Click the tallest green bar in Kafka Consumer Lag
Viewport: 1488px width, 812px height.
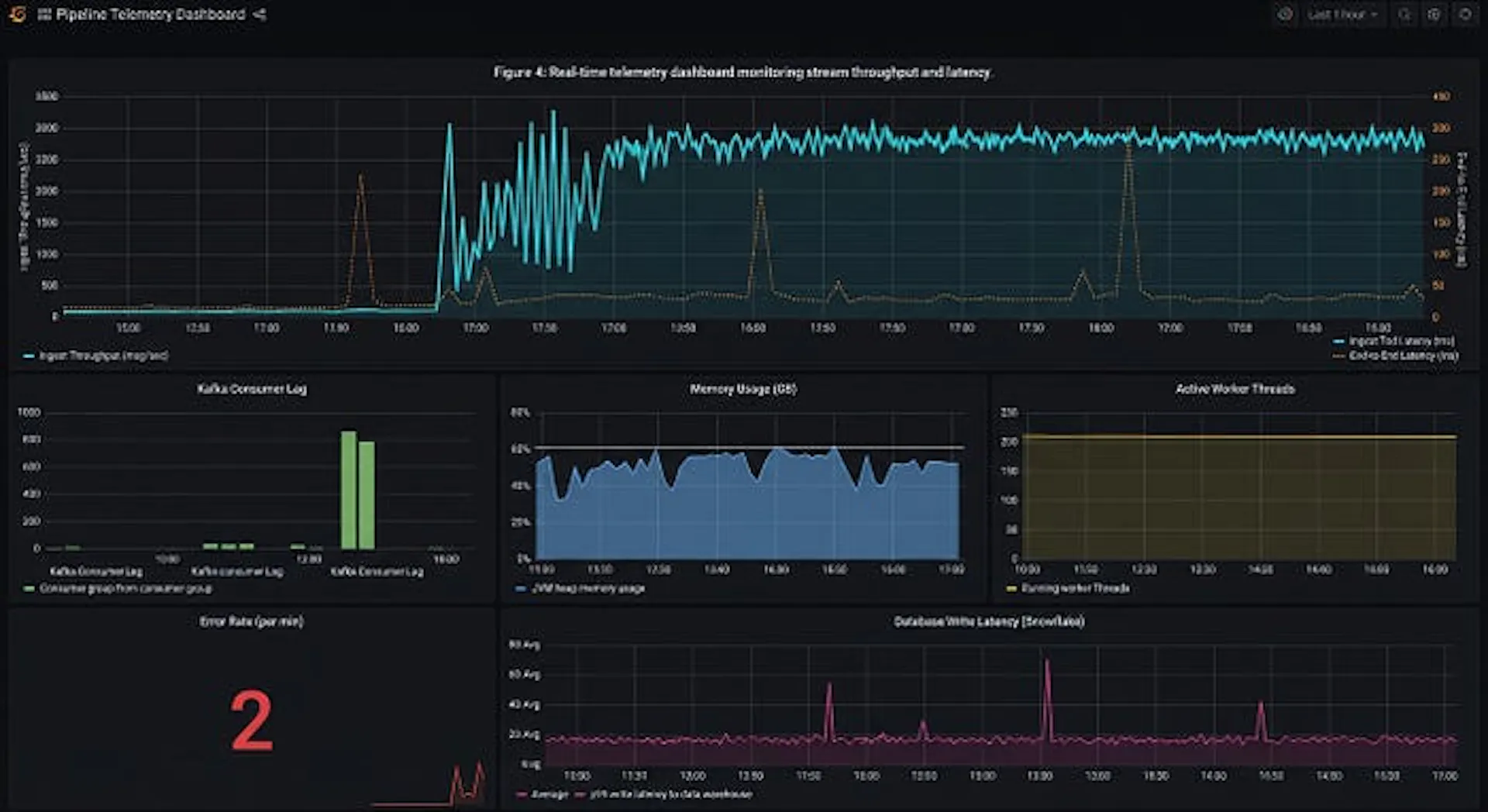click(349, 490)
